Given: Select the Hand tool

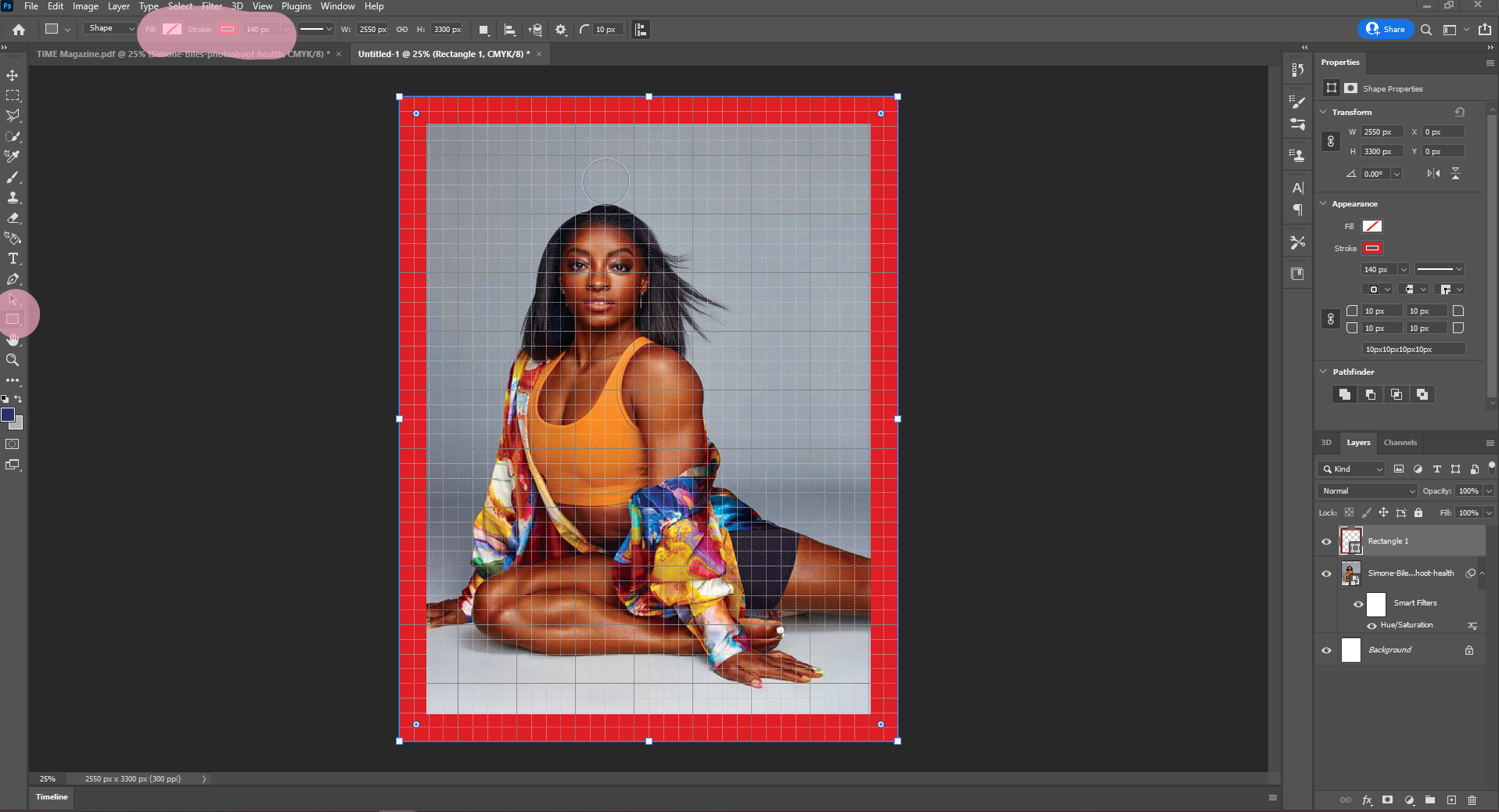Looking at the screenshot, I should click(13, 340).
